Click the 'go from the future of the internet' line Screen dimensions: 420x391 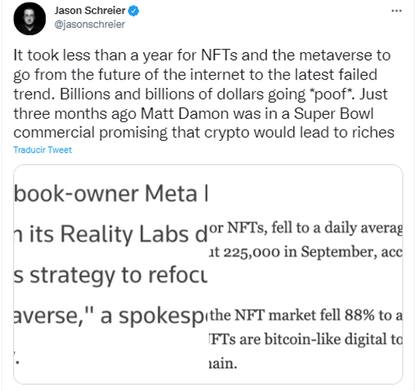(195, 75)
